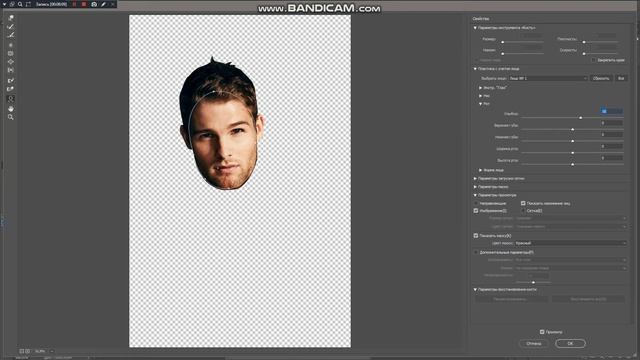The height and width of the screenshot is (360, 640).
Task: Click the 'Ширина рта' slider handle
Action: pos(572,153)
